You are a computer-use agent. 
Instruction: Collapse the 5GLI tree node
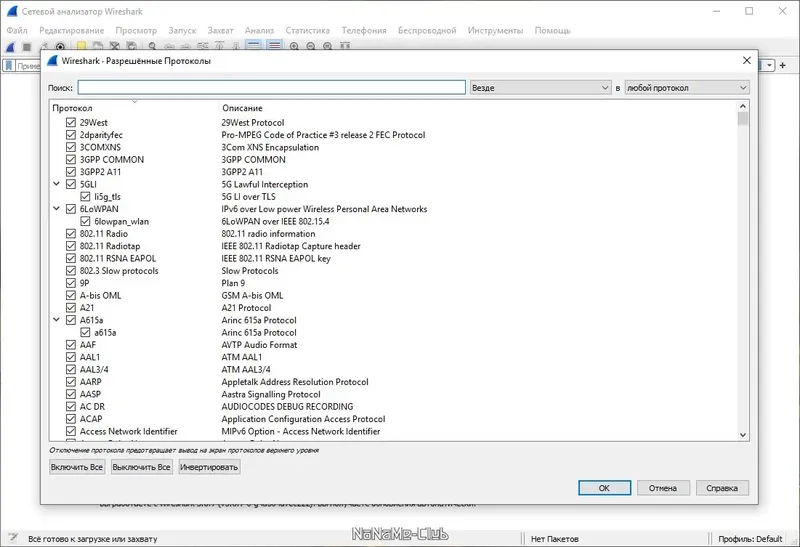(x=57, y=184)
